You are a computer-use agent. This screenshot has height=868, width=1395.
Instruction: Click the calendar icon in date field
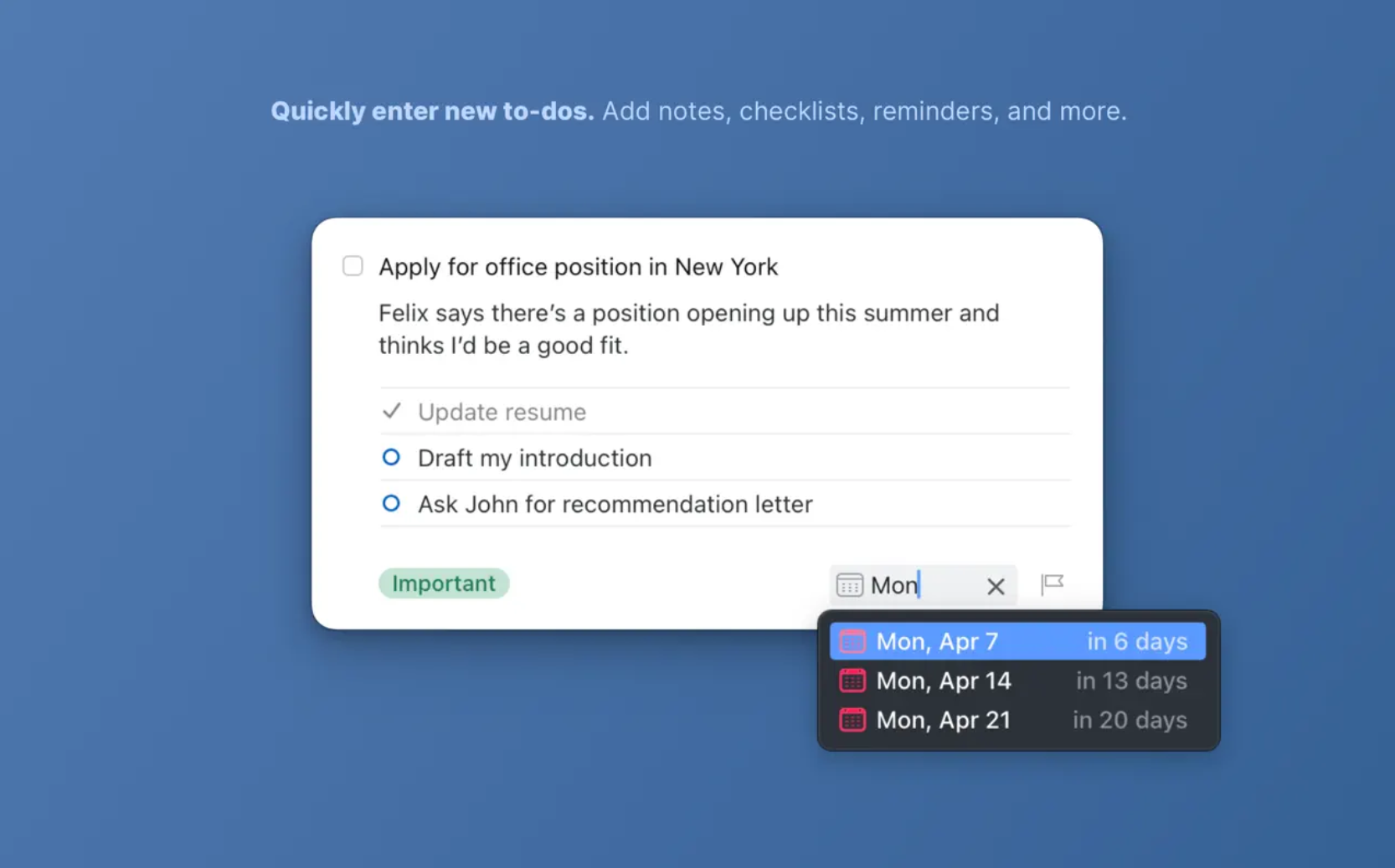click(x=849, y=585)
